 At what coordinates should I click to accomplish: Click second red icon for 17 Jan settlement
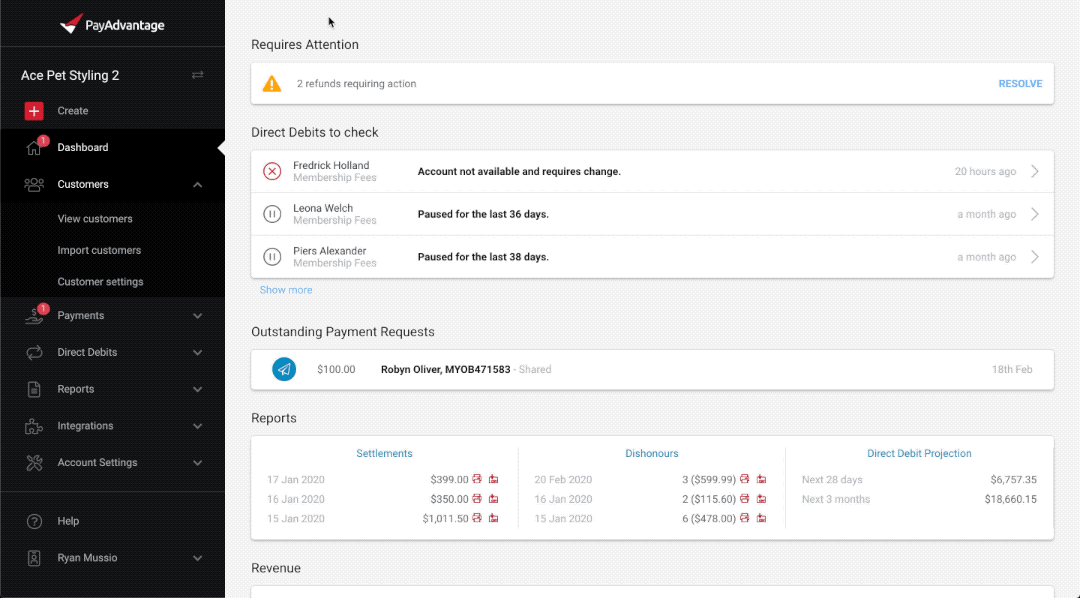[493, 479]
